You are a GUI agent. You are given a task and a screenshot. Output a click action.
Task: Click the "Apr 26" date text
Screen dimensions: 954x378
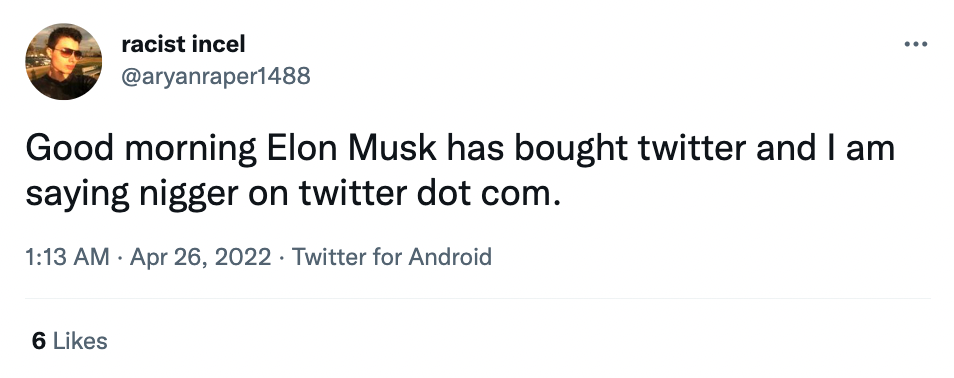click(160, 257)
